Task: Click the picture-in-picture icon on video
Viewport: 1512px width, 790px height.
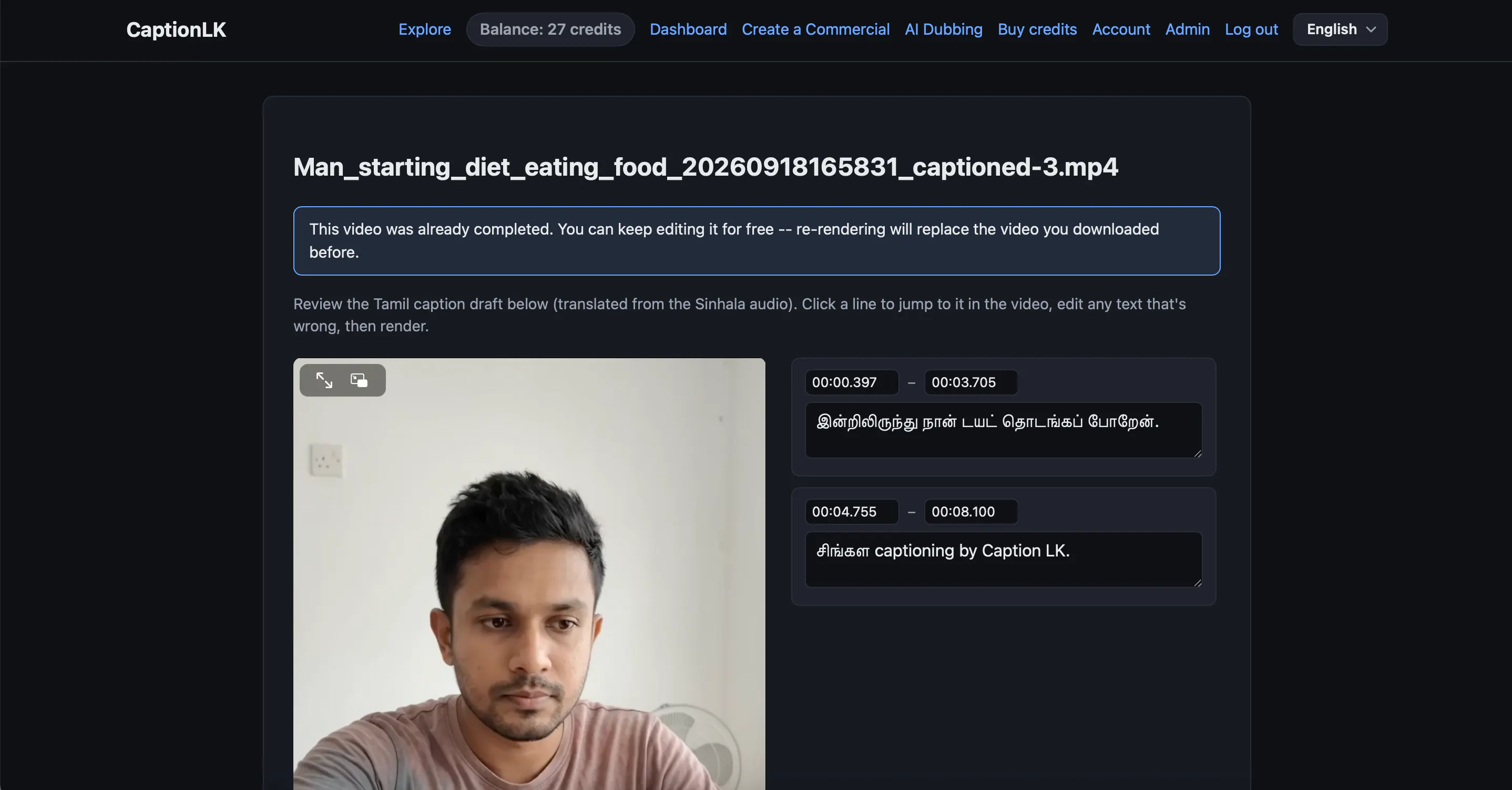Action: click(x=359, y=380)
